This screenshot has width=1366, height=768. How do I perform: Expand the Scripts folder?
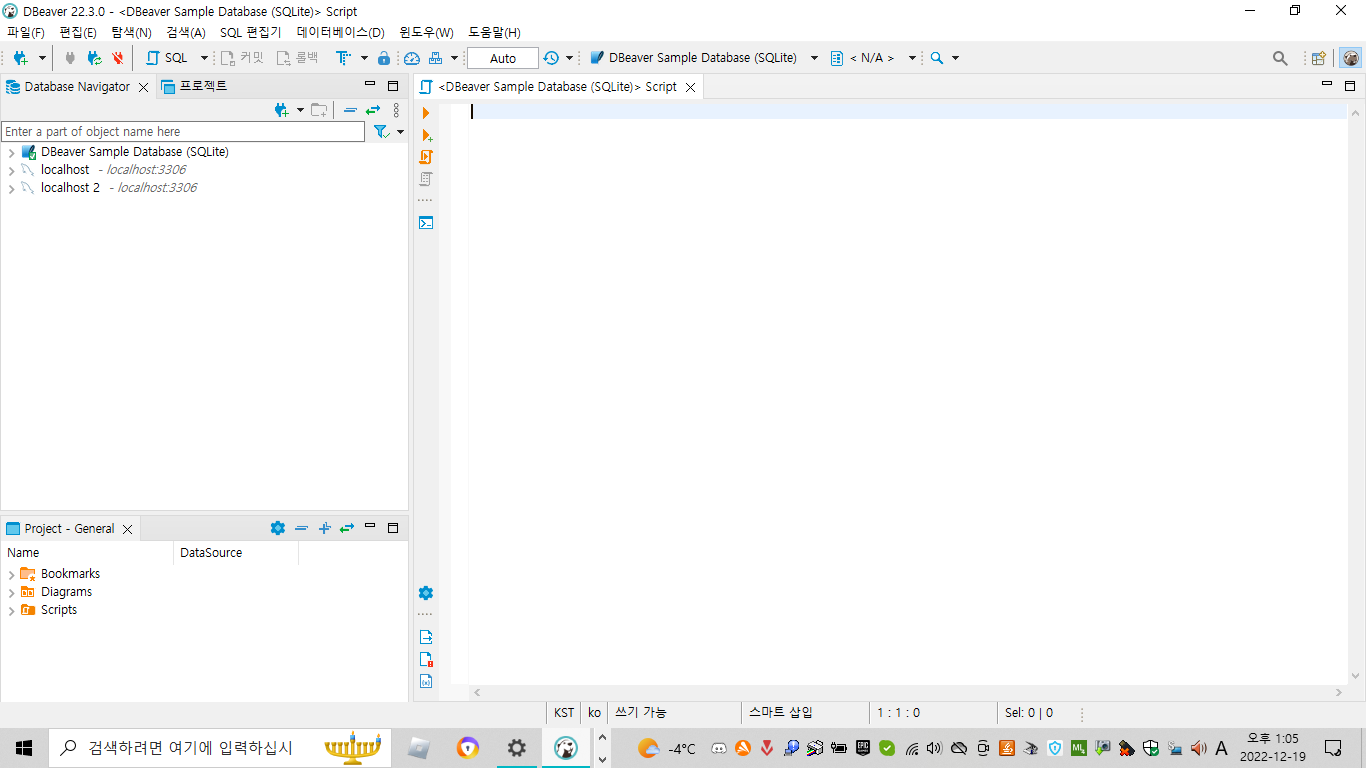tap(11, 611)
